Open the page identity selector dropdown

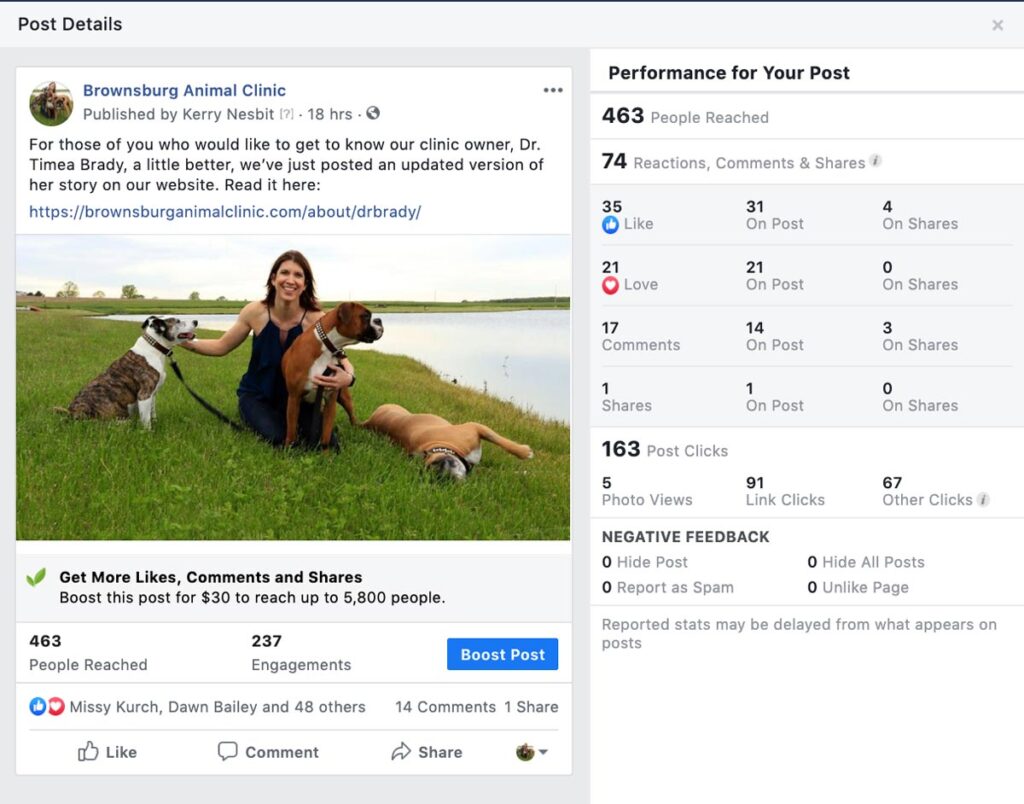[x=532, y=752]
